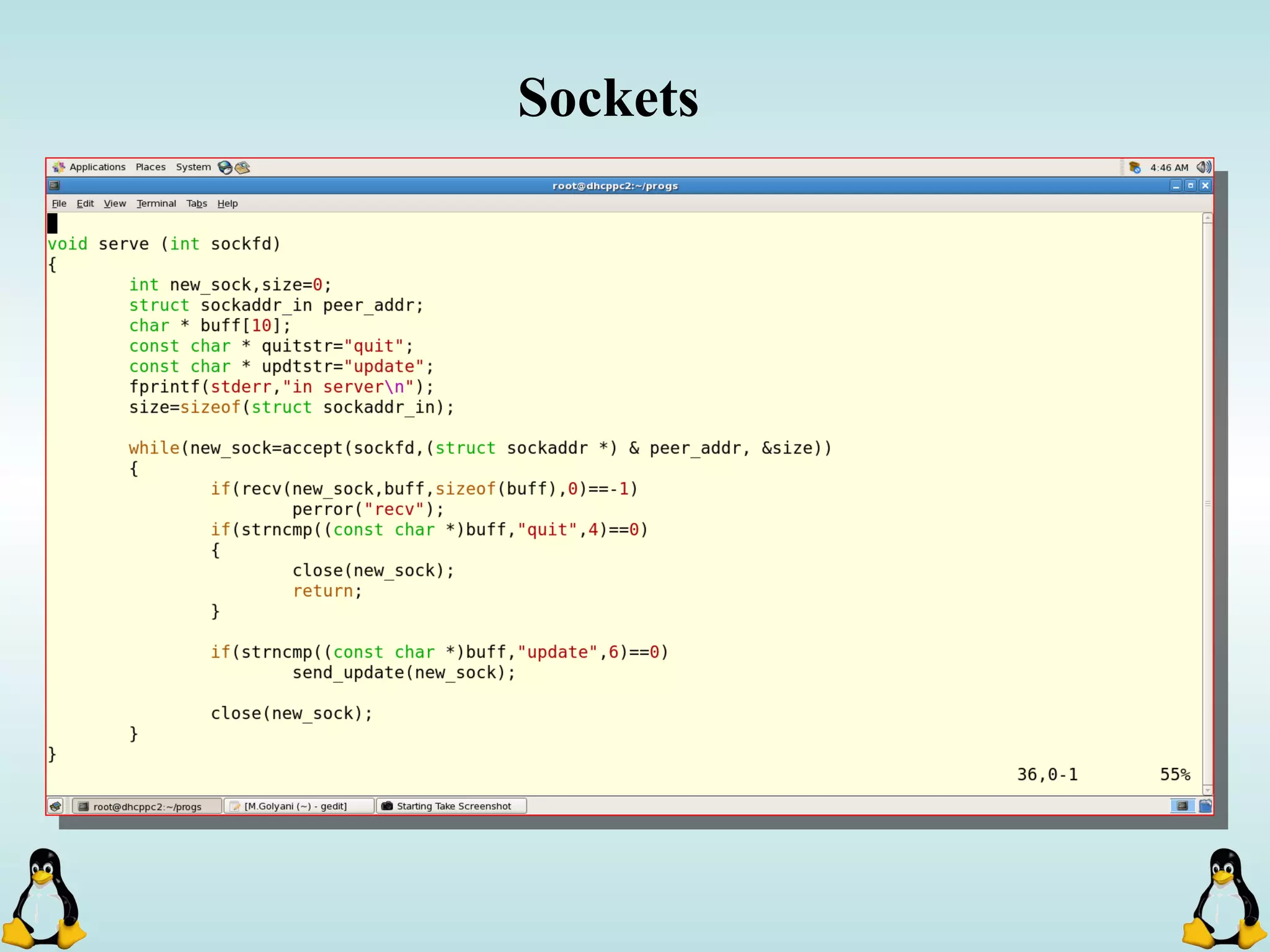Open the System menu in top panel

193,167
